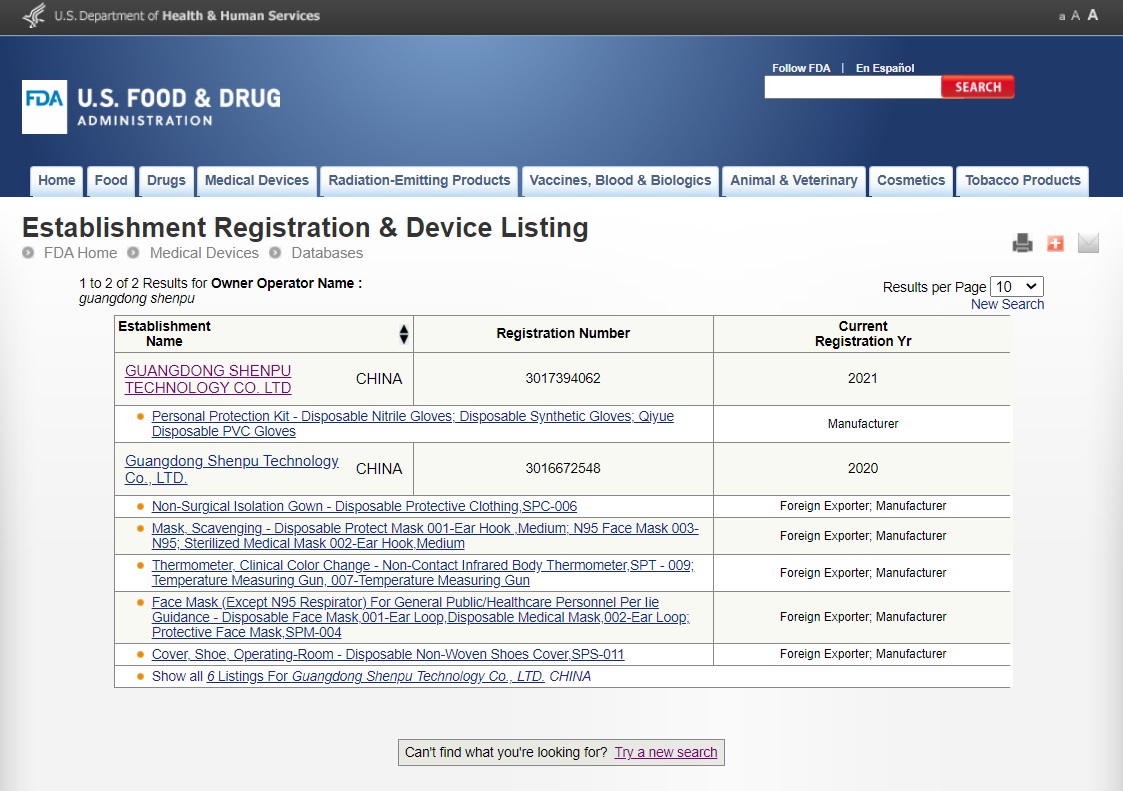This screenshot has height=791, width=1123.
Task: Open the Food tab
Action: point(111,181)
